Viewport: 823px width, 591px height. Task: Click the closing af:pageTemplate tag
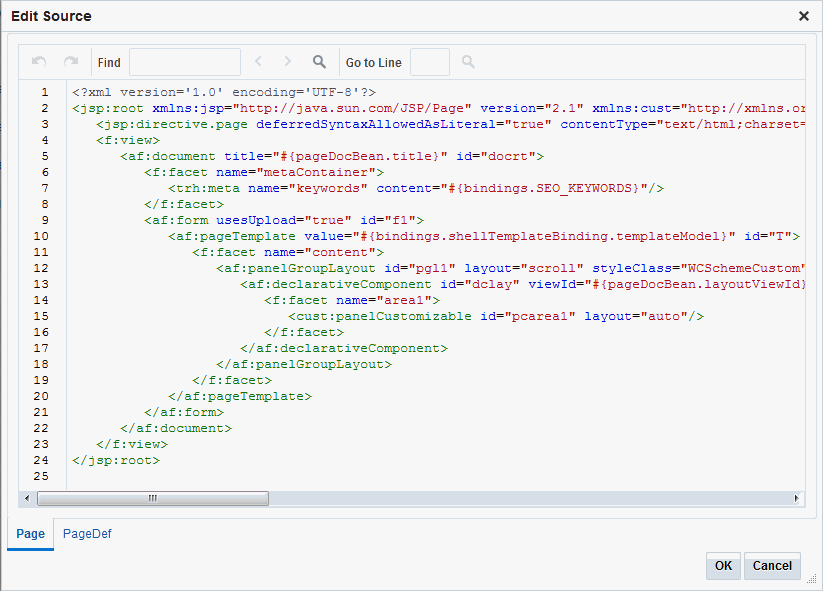click(x=240, y=396)
